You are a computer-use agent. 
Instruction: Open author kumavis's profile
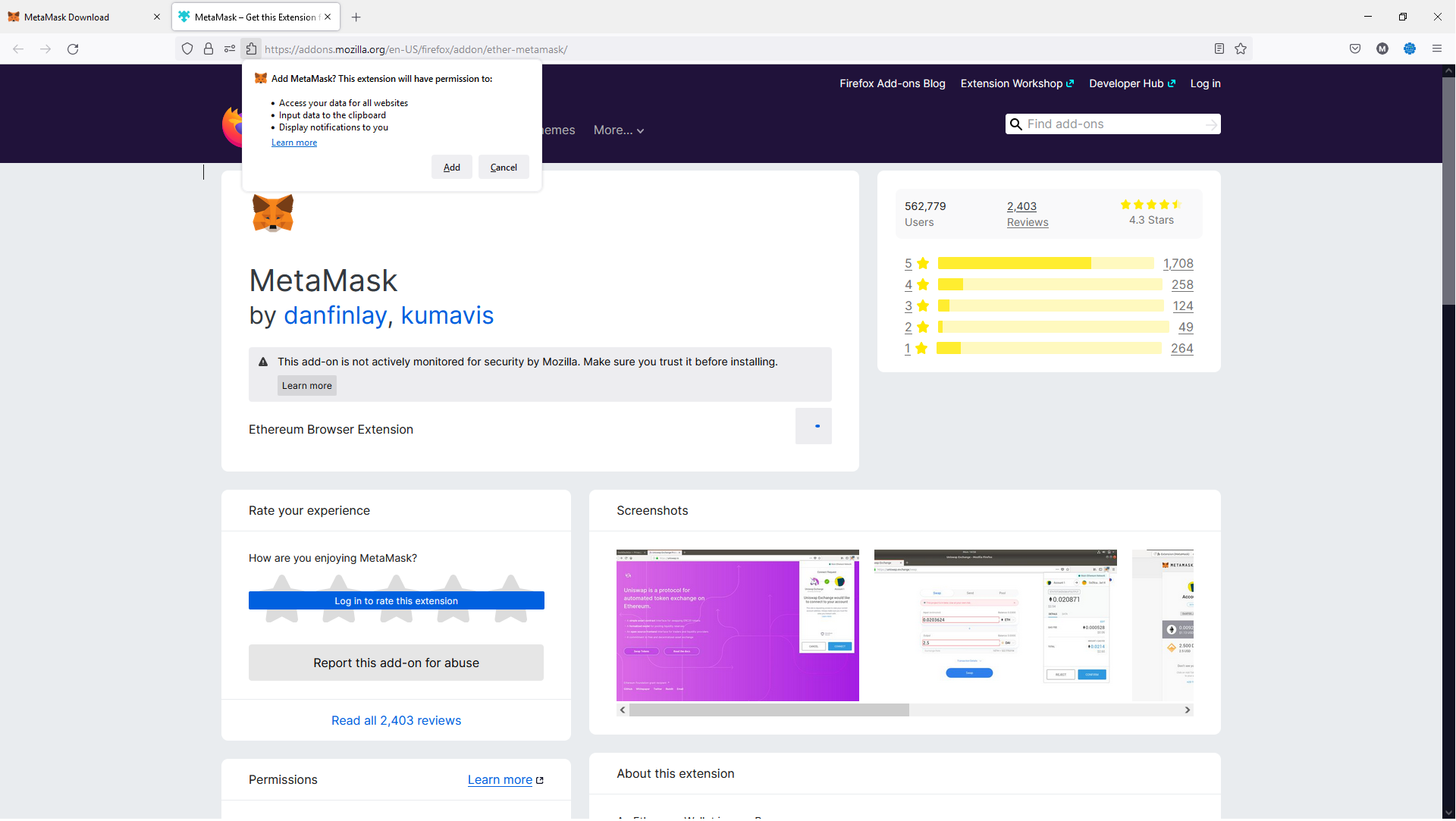point(447,315)
